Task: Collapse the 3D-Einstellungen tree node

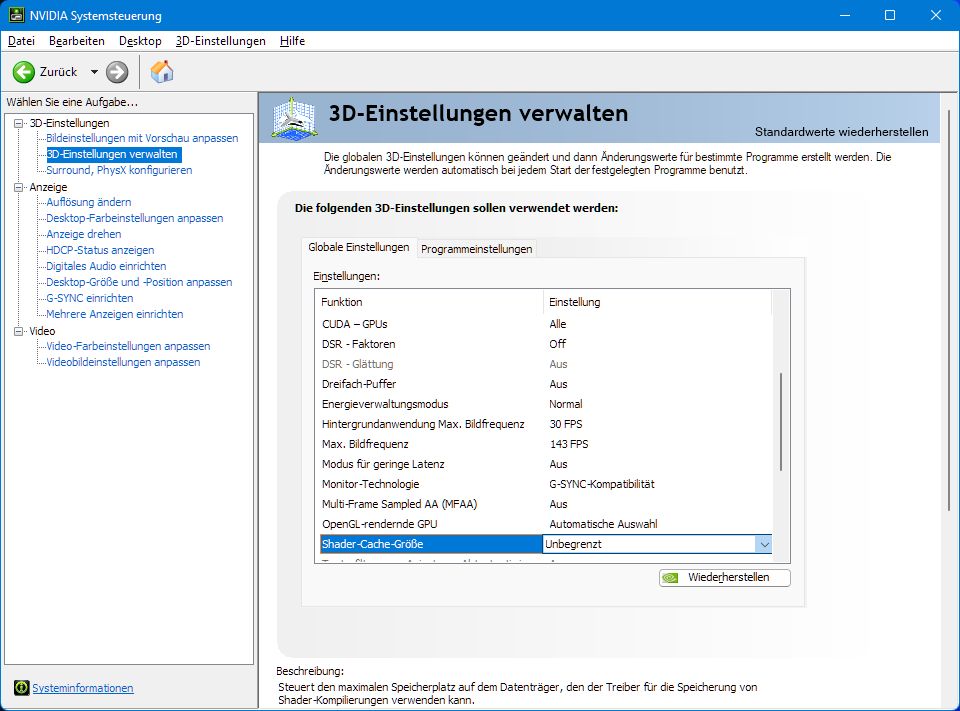Action: 18,123
